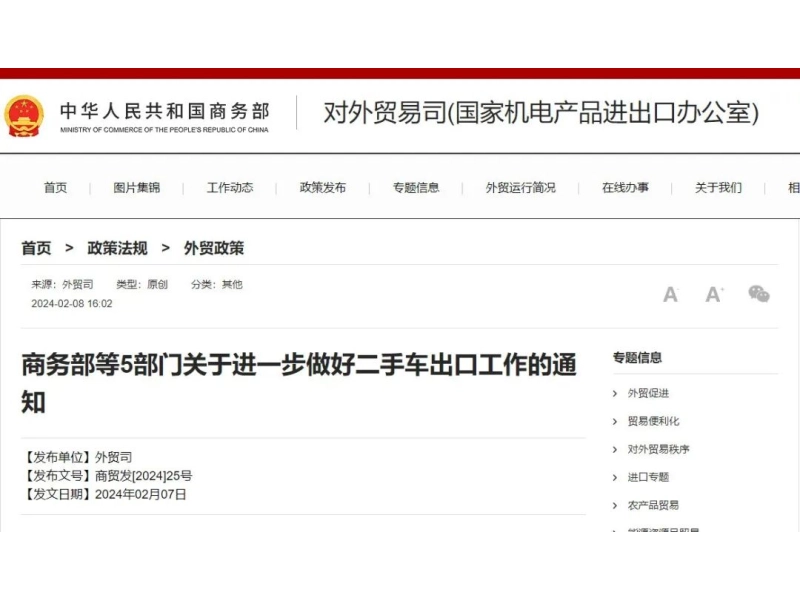Screen dimensions: 800x600
Task: Open 专题信息 navigation menu item
Action: (x=416, y=188)
